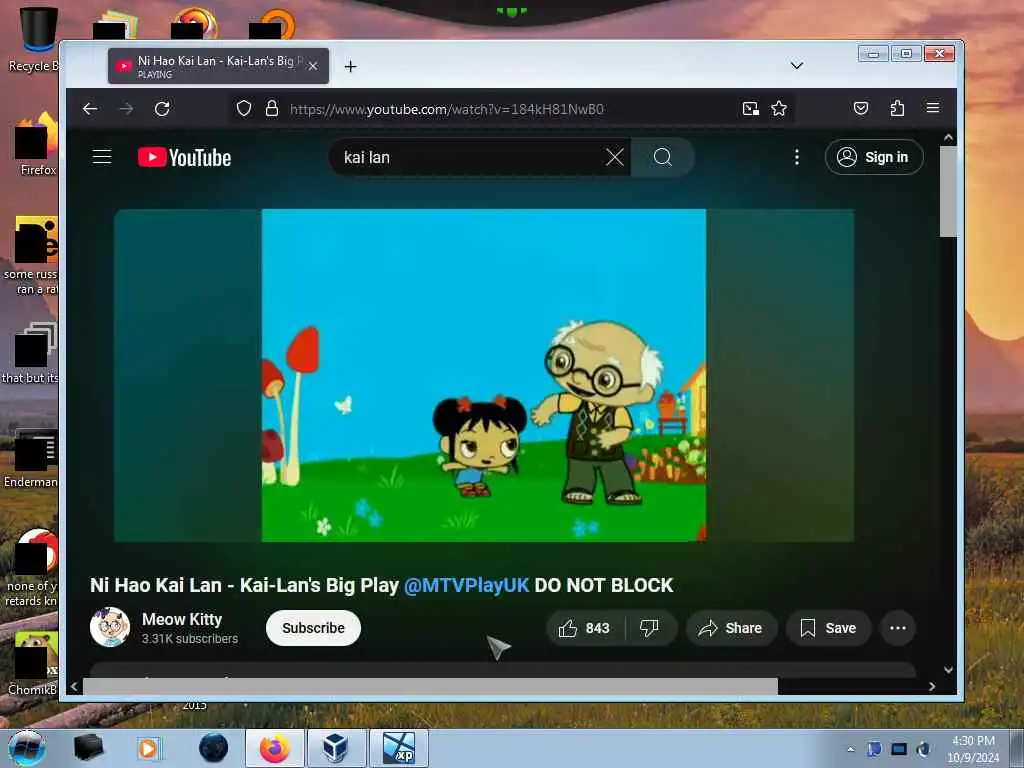Click the padlock site info icon
The image size is (1024, 768).
click(272, 108)
